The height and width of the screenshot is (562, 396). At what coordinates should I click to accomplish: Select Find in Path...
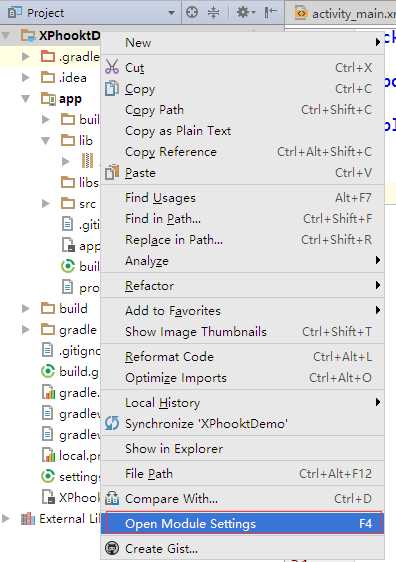(x=243, y=219)
